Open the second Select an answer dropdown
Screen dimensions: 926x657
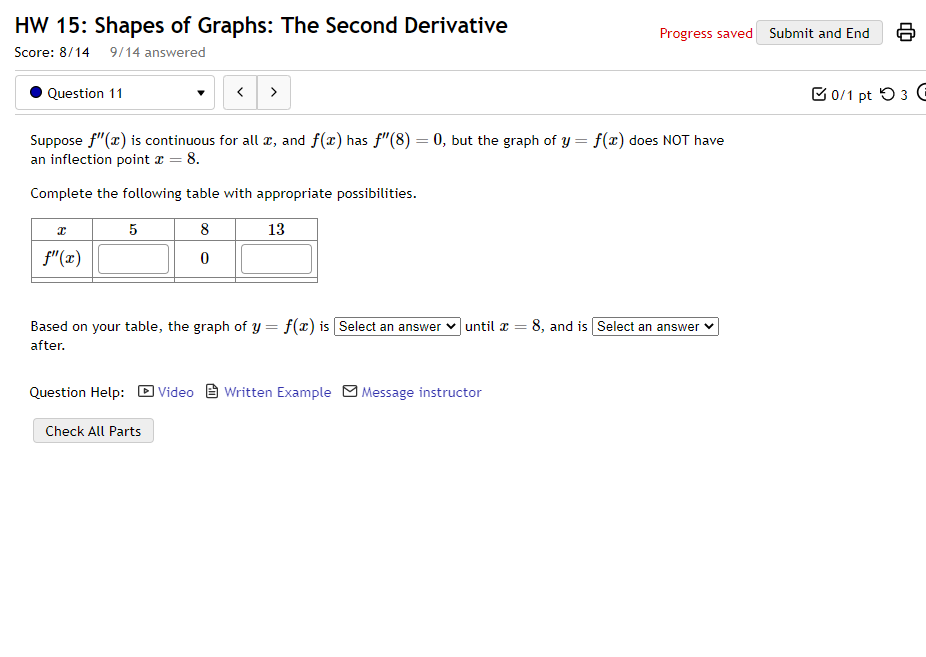click(x=655, y=326)
